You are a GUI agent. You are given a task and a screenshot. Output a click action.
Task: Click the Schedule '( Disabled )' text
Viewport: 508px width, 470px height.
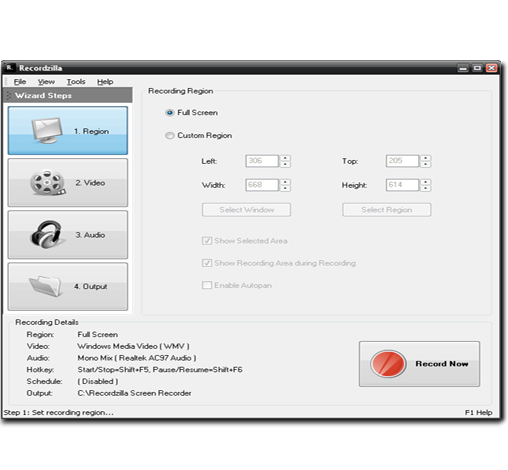(98, 381)
